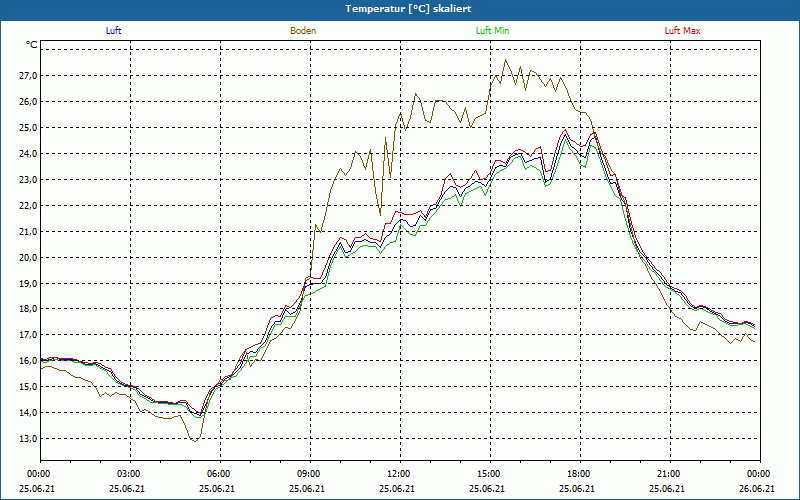
Task: Click the 19,0 y-axis value
Action: click(28, 284)
